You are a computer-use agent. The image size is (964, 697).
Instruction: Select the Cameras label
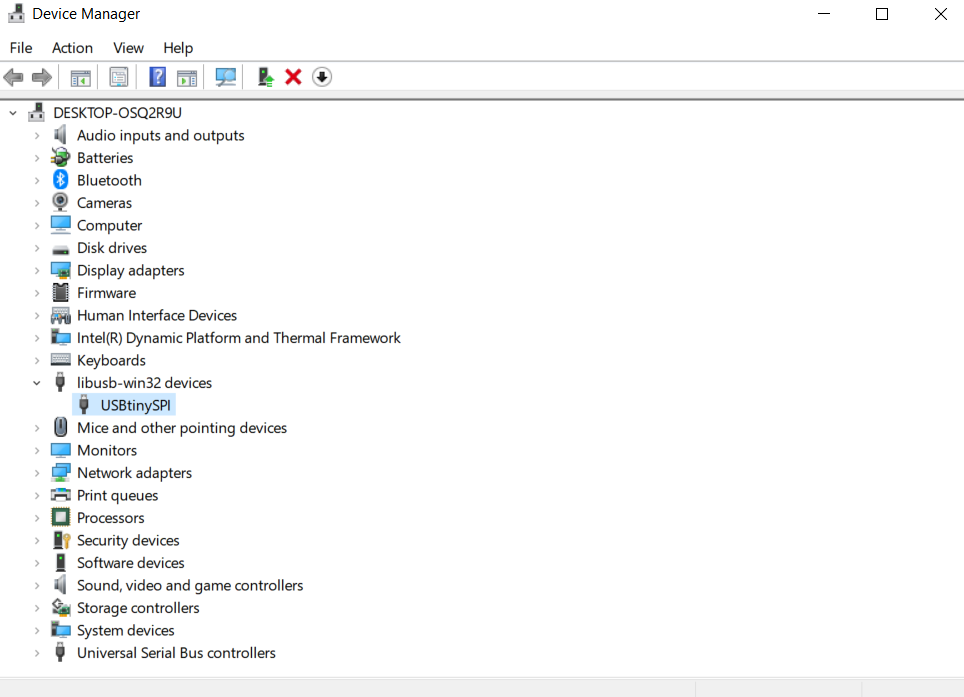[x=105, y=203]
